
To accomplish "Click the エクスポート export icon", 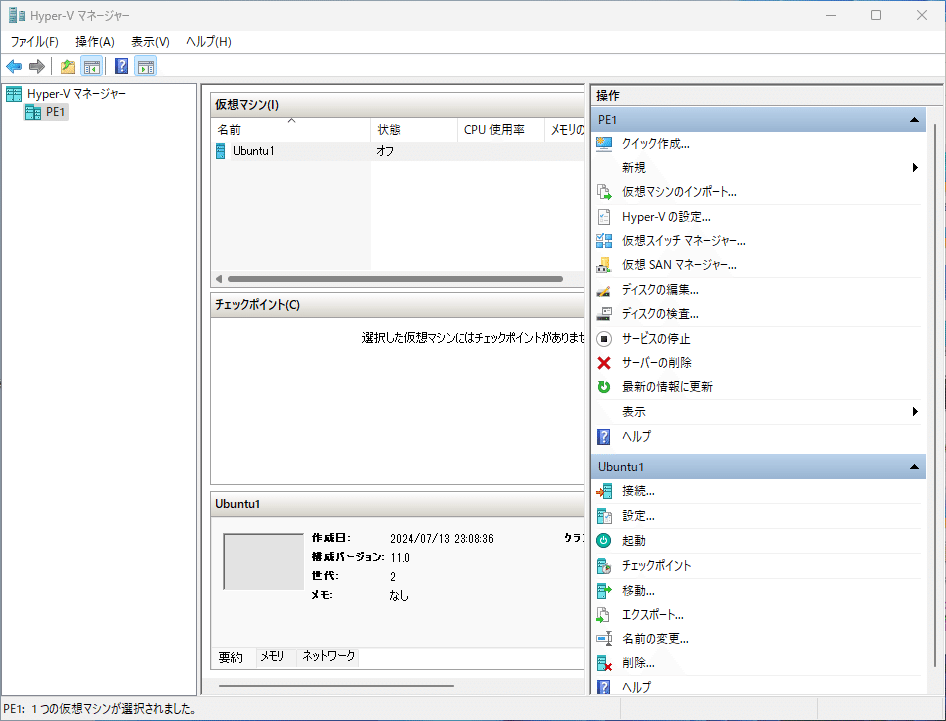I will click(604, 615).
